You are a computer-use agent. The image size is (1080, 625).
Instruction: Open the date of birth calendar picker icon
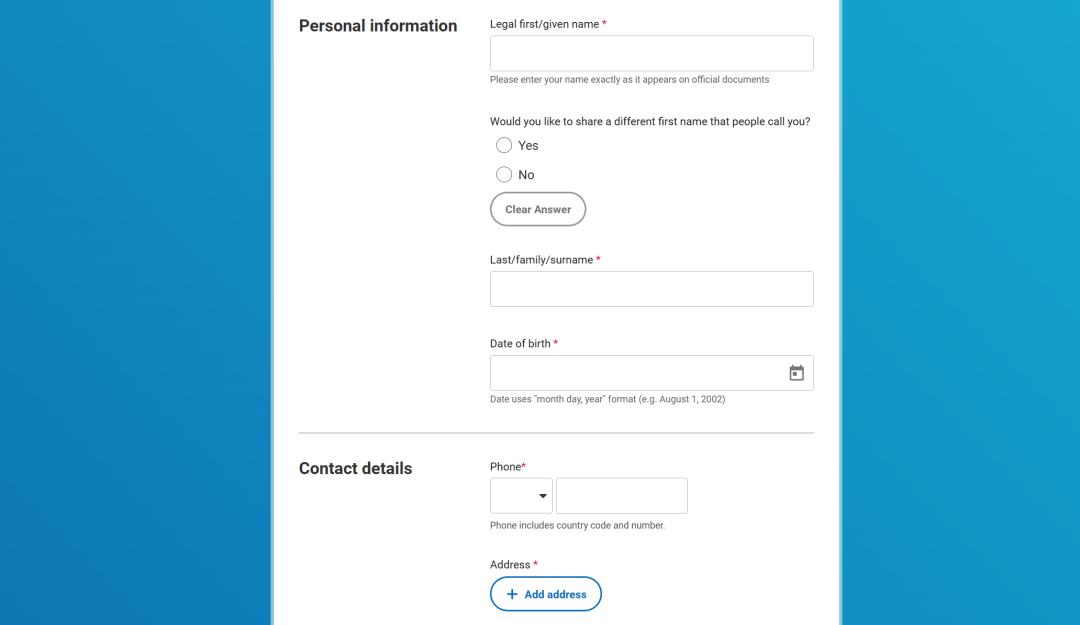click(796, 373)
